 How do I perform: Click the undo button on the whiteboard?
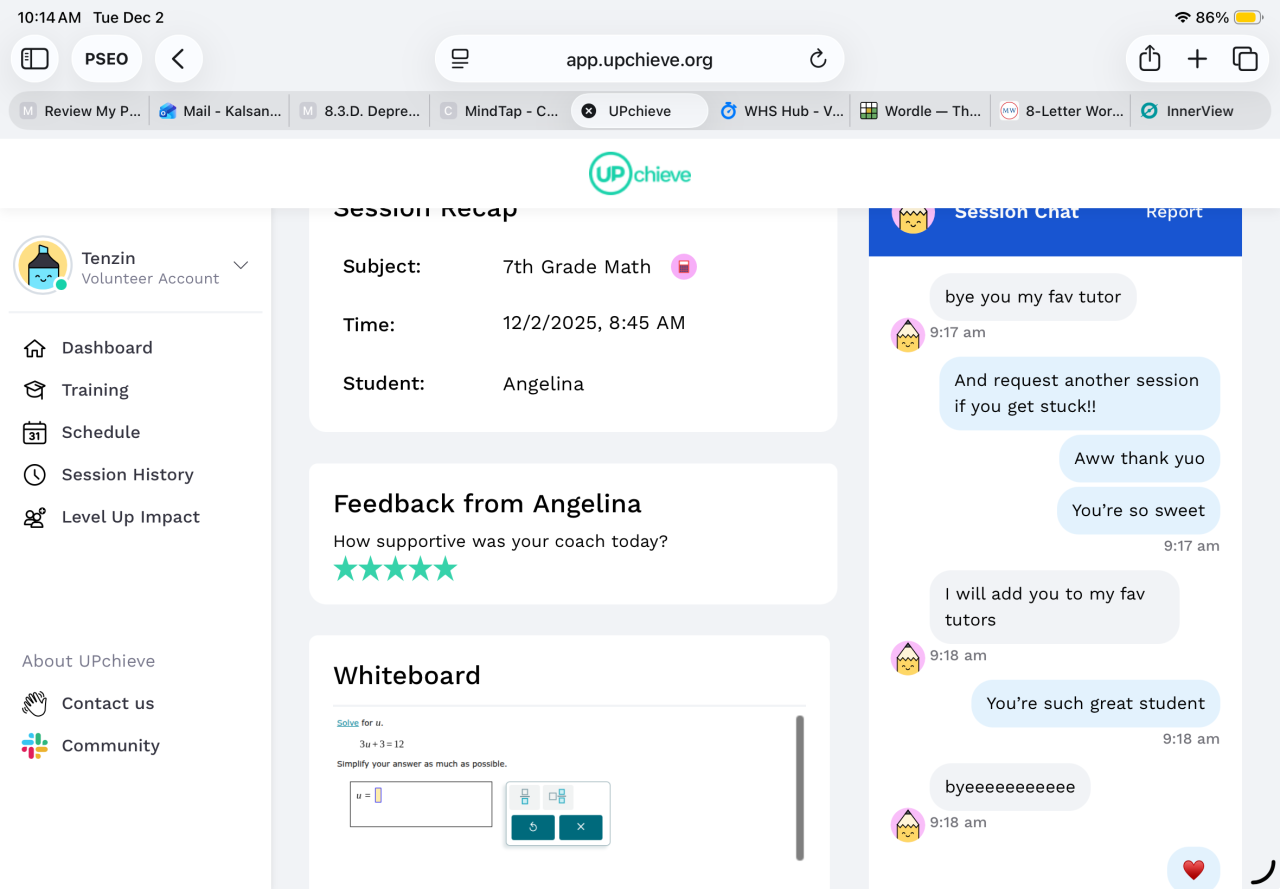[x=533, y=827]
